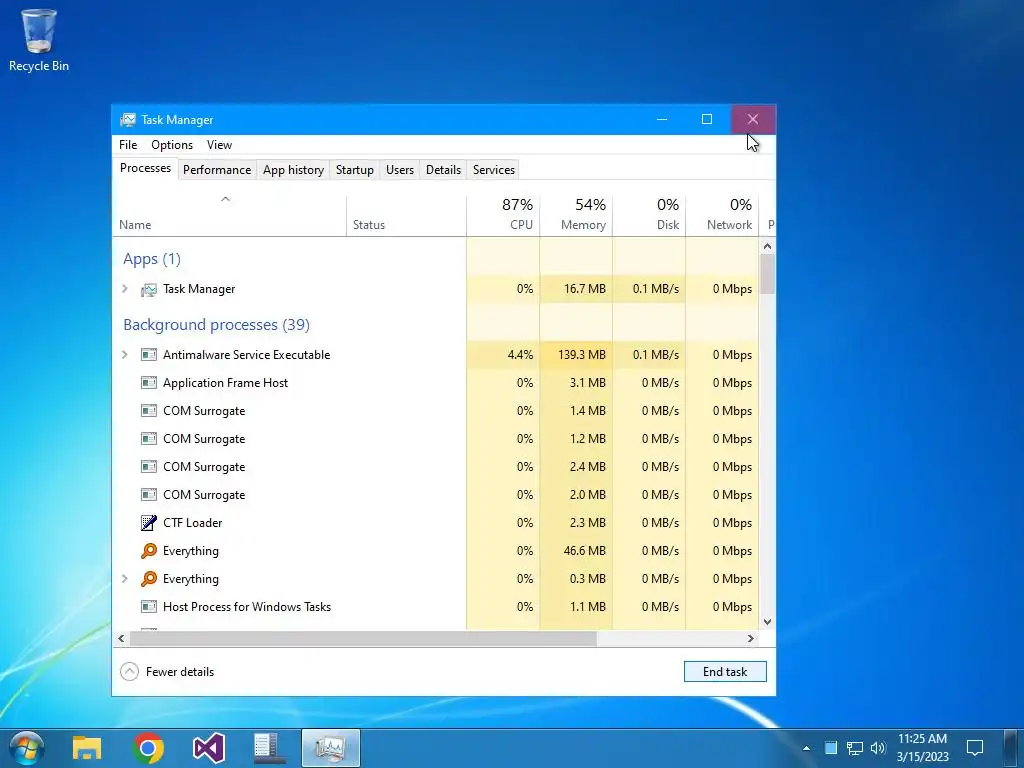The width and height of the screenshot is (1024, 768).
Task: Sort processes by Memory column
Action: [576, 216]
